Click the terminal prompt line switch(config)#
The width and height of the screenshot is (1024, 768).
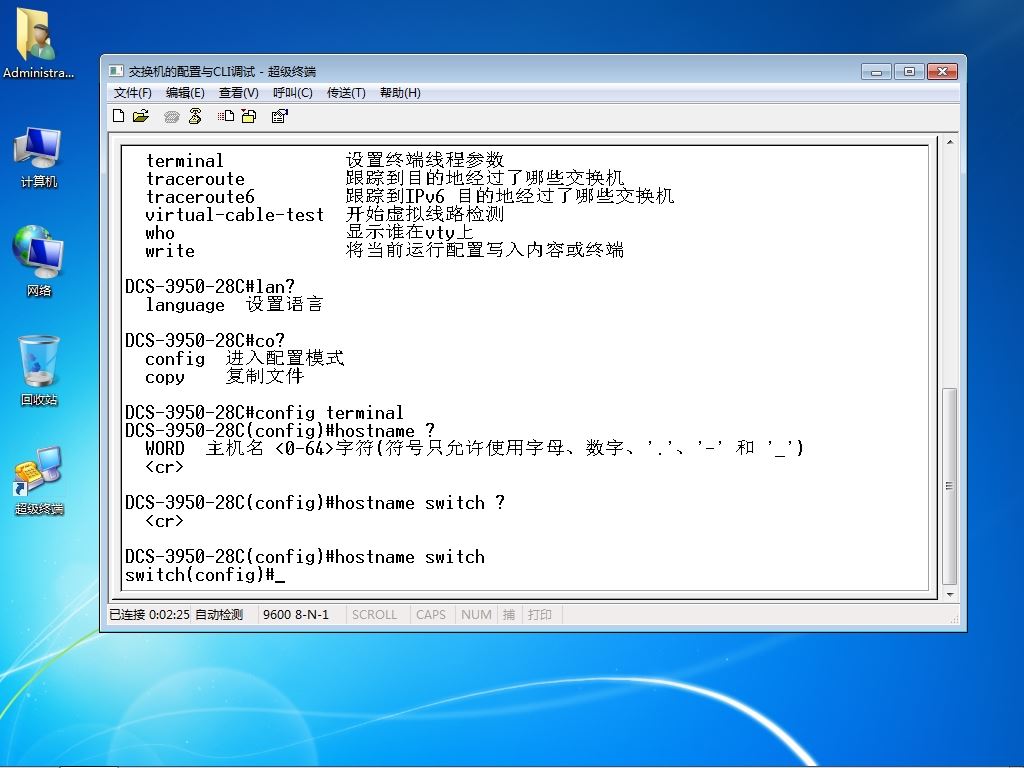point(205,575)
